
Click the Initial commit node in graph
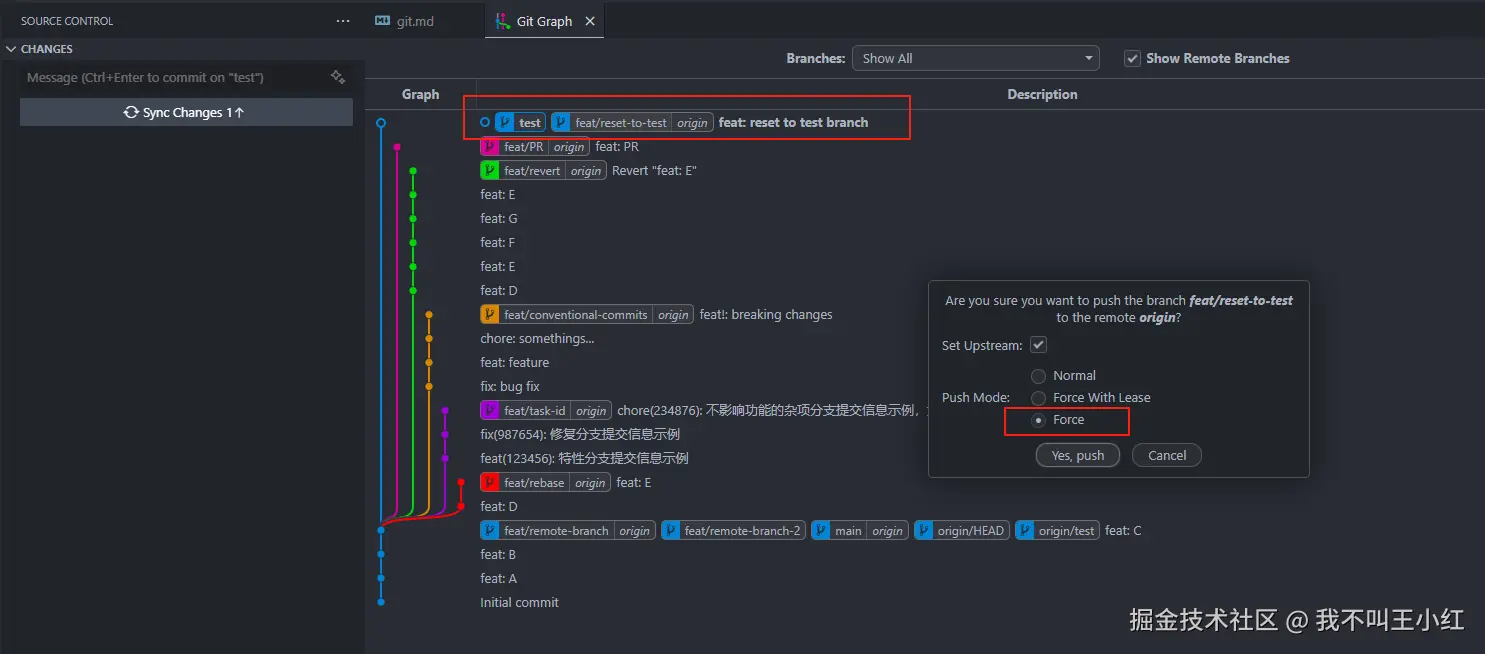tap(381, 602)
